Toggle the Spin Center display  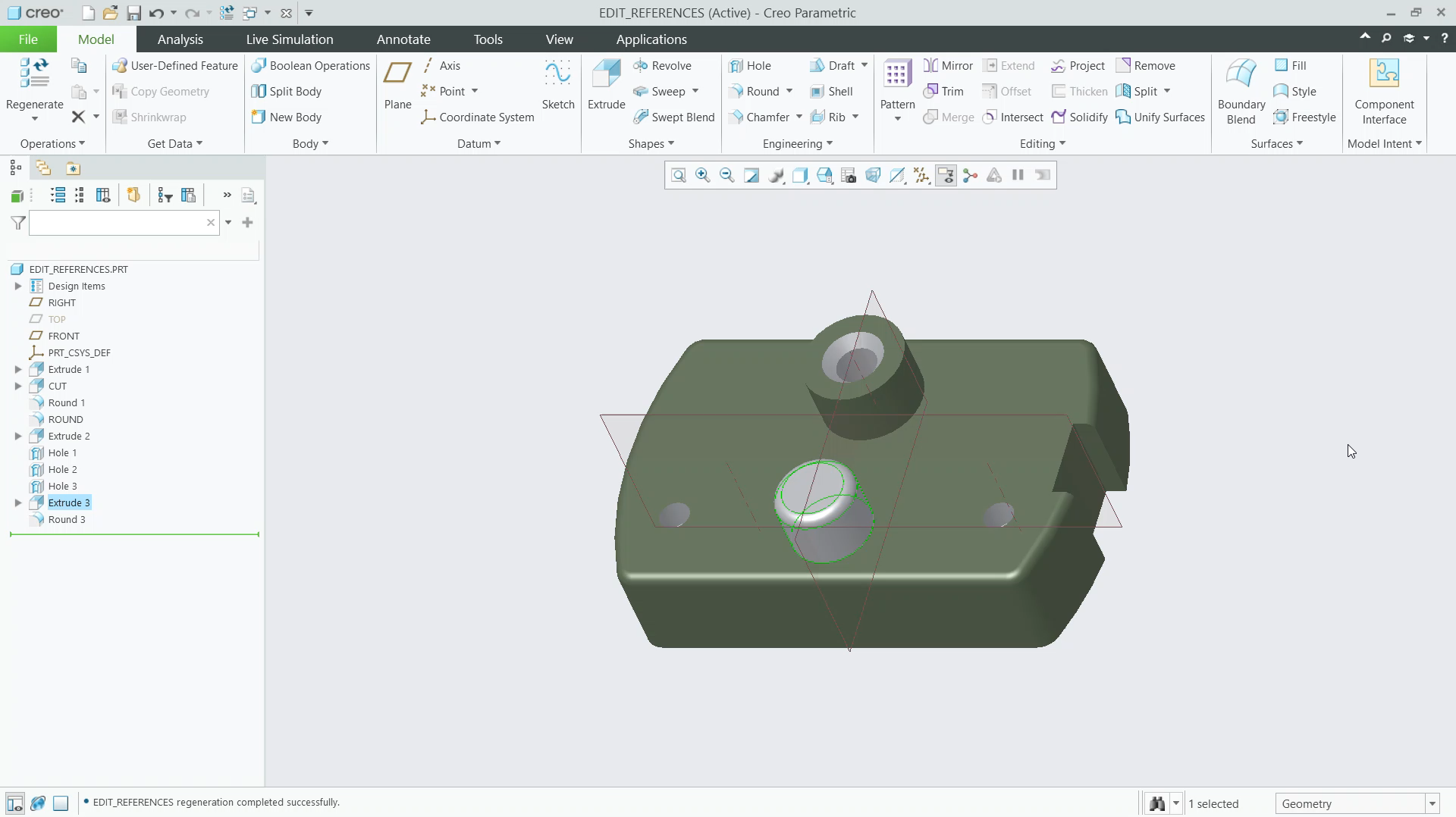pyautogui.click(x=970, y=176)
